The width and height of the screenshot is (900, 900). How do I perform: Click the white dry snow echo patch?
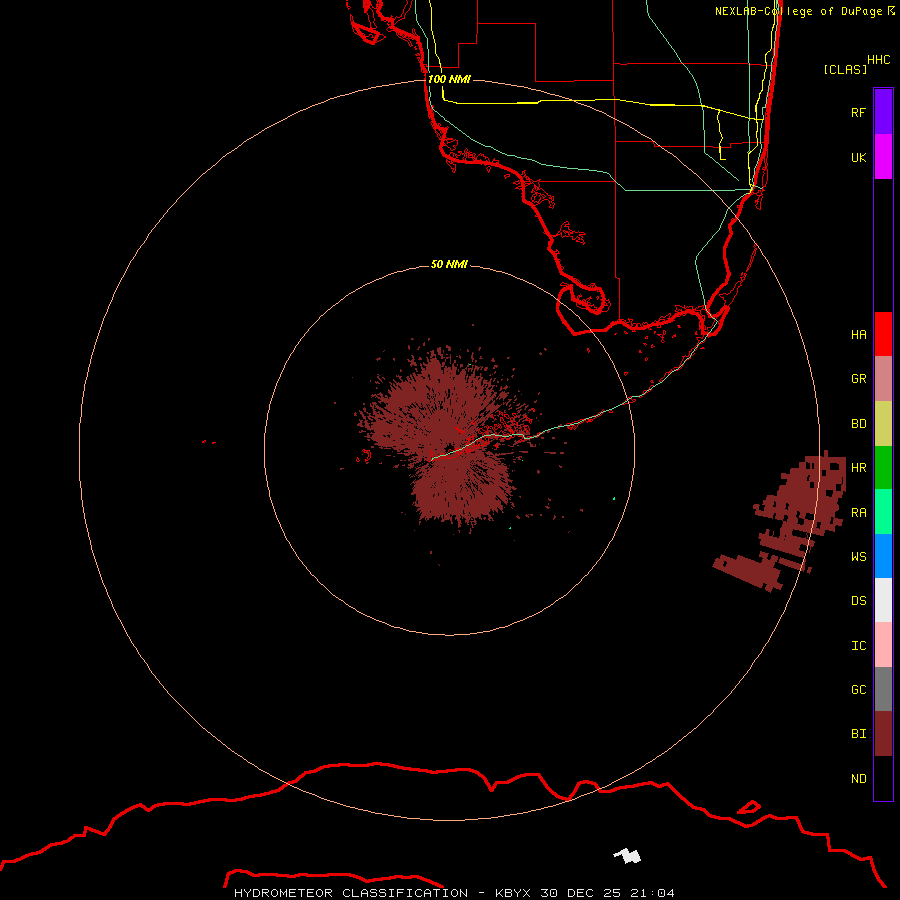628,856
